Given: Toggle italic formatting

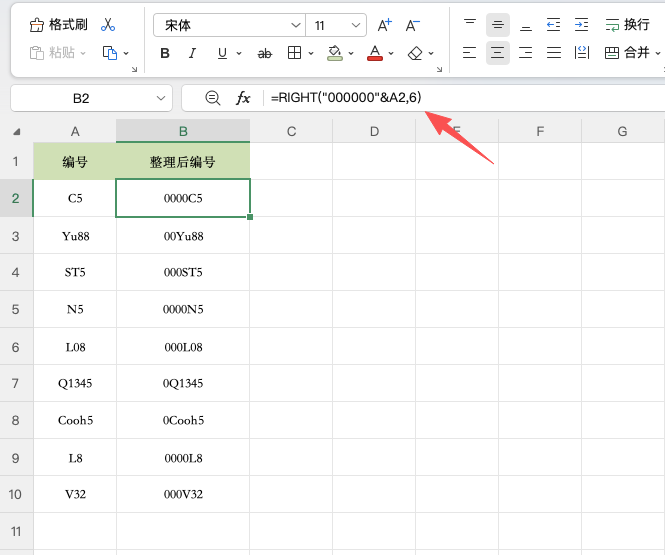Looking at the screenshot, I should tap(193, 53).
